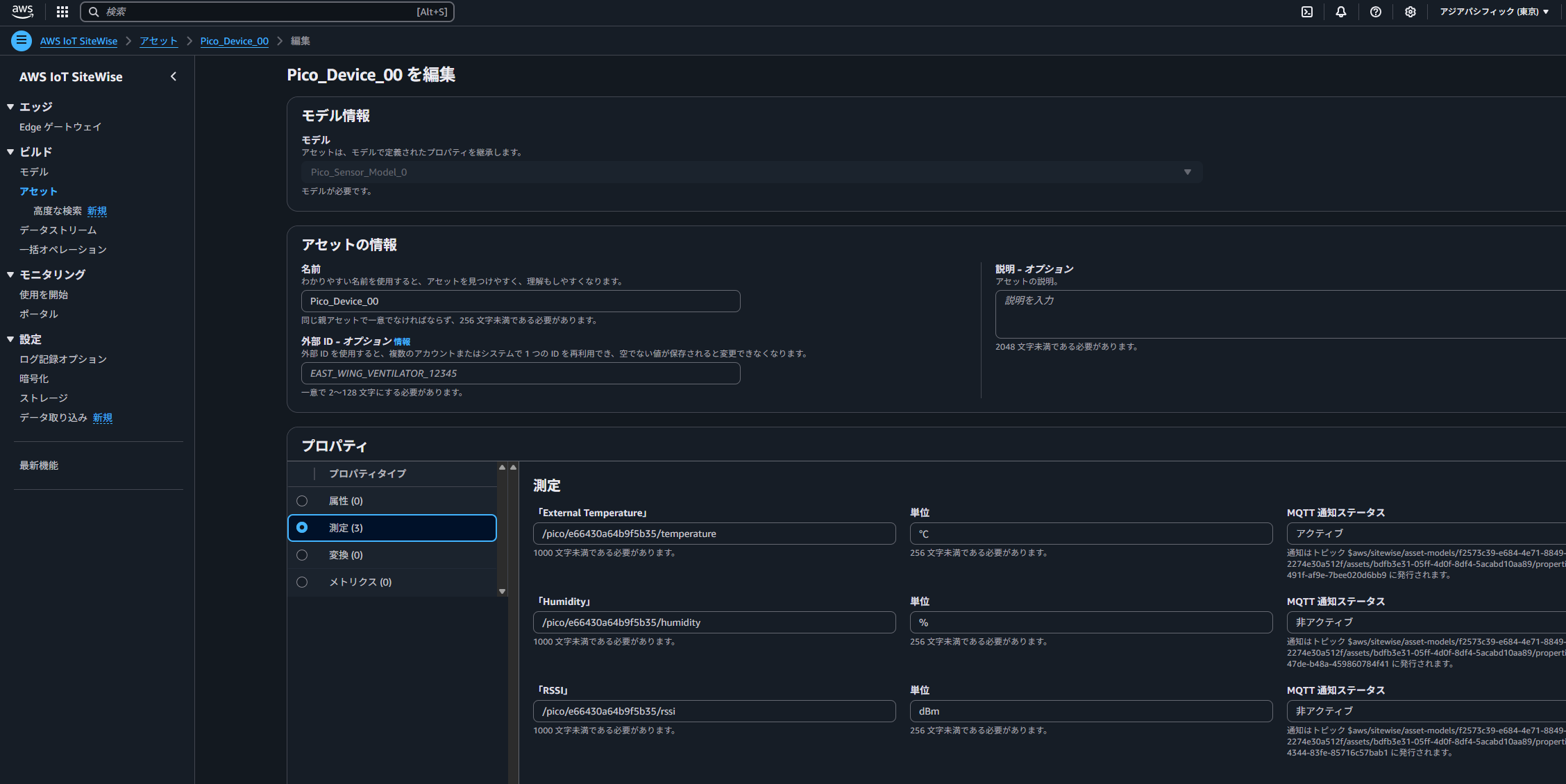Click the 名前 field containing Pico_Device_00

pos(521,301)
